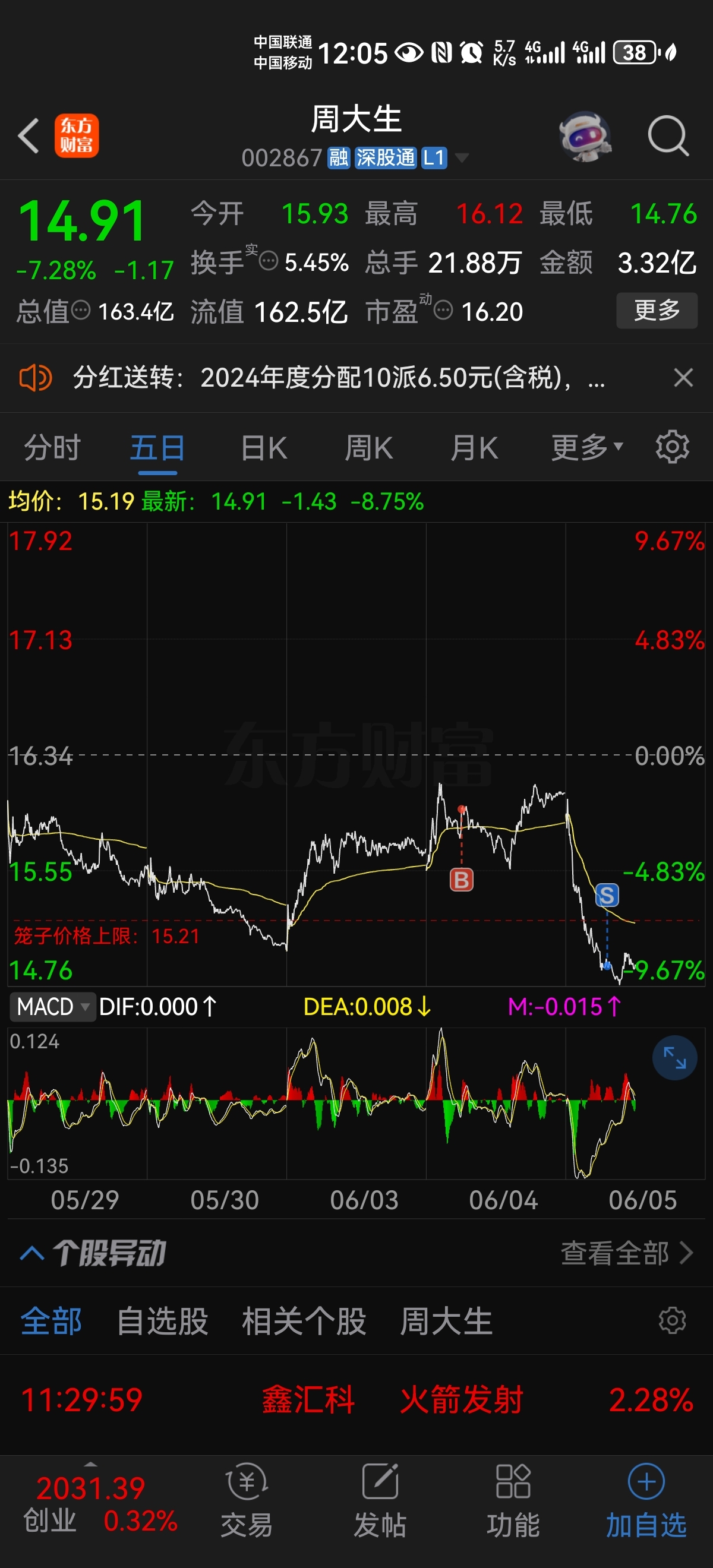The image size is (713, 1568).
Task: Switch to 分时 tab
Action: 52,447
